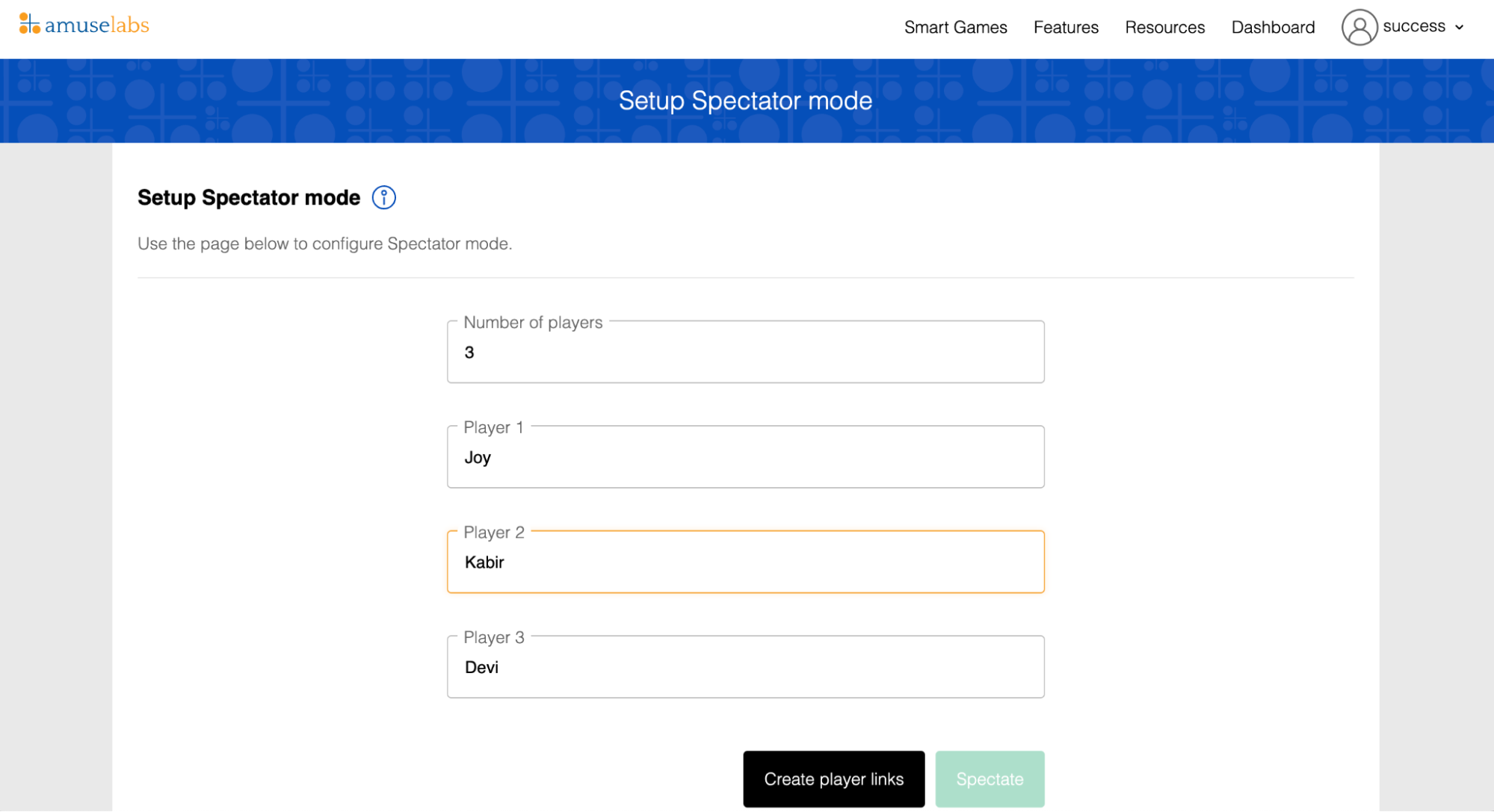Select the Player 1 field containing Joy

(x=745, y=456)
